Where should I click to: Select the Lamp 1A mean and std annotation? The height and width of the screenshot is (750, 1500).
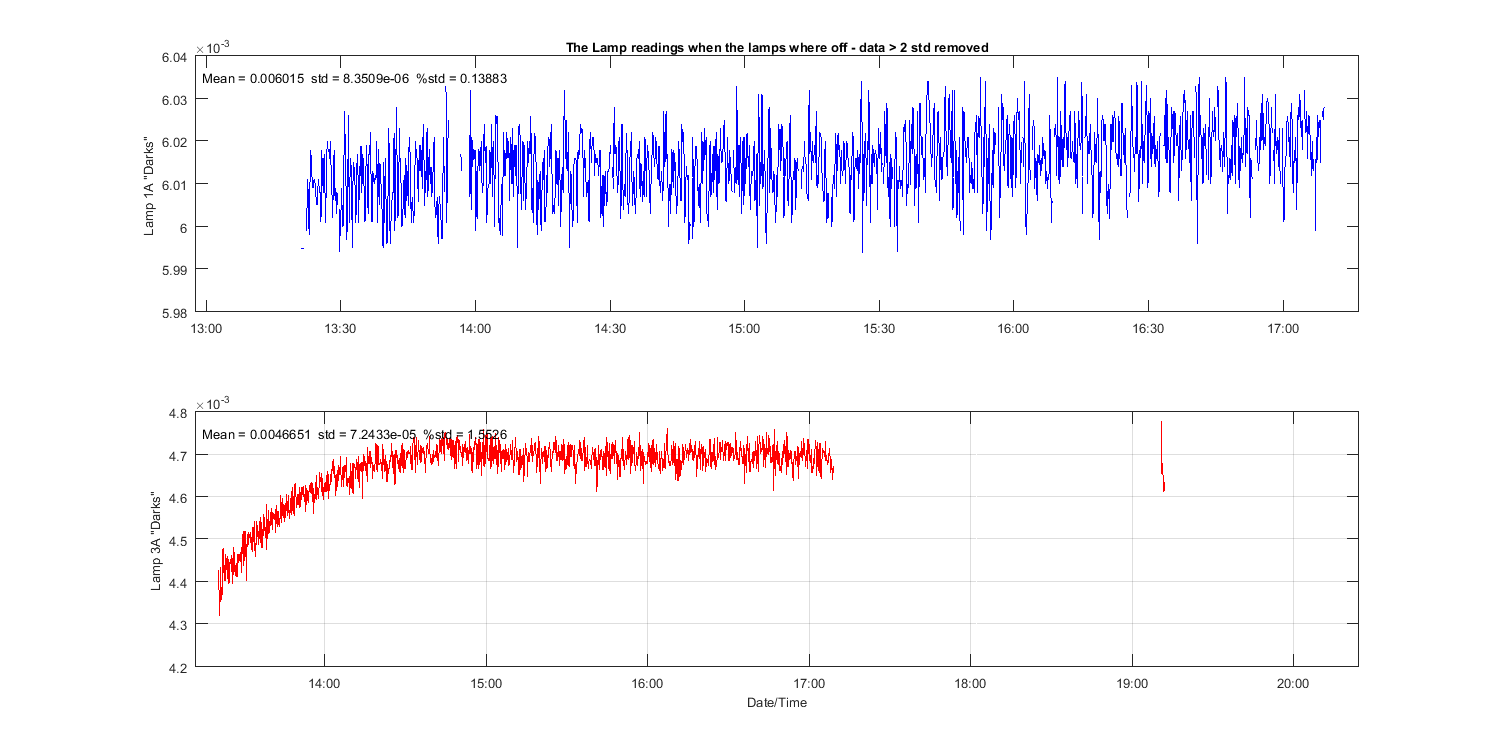(354, 78)
